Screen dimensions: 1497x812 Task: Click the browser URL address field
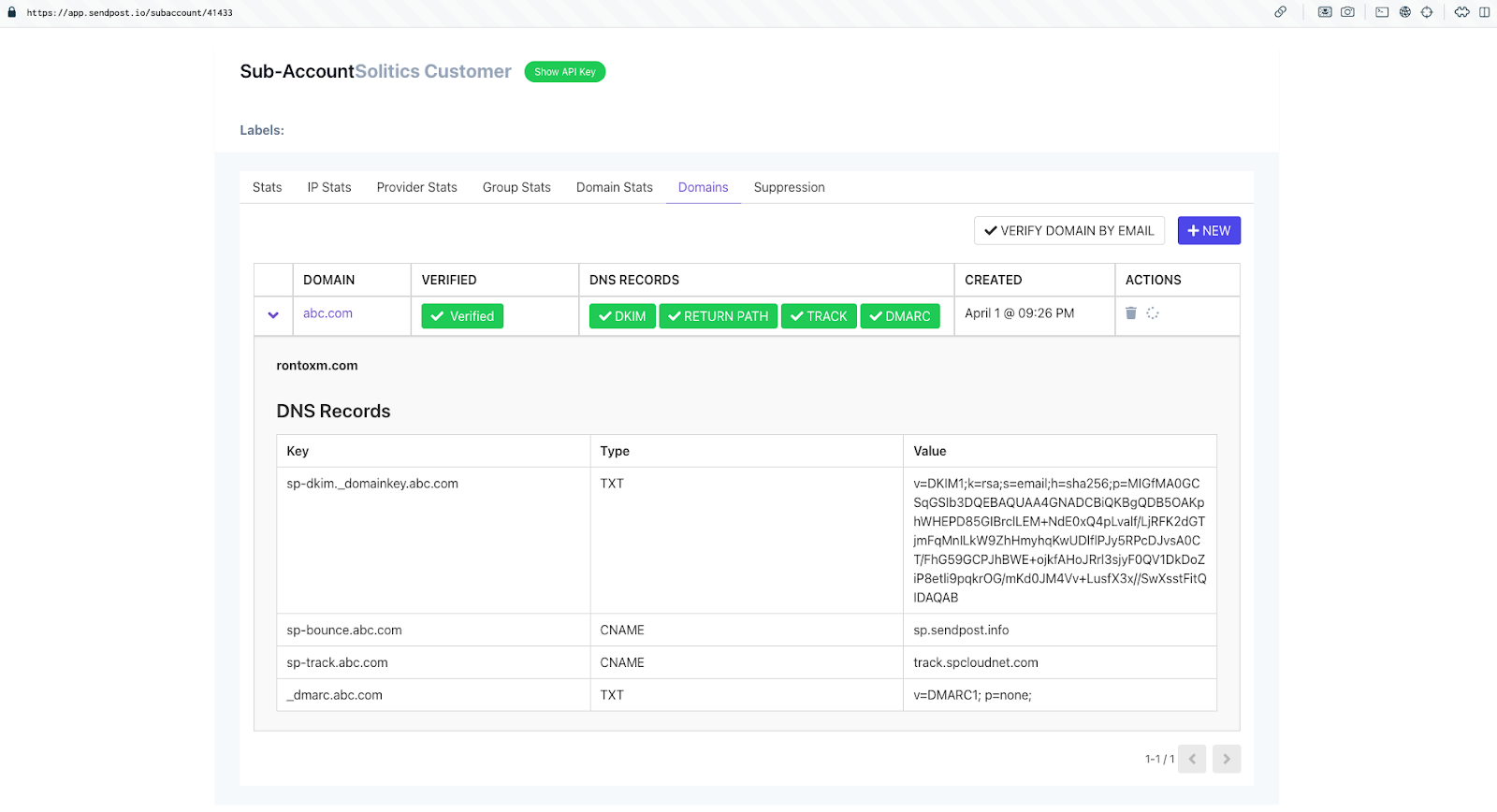(129, 13)
